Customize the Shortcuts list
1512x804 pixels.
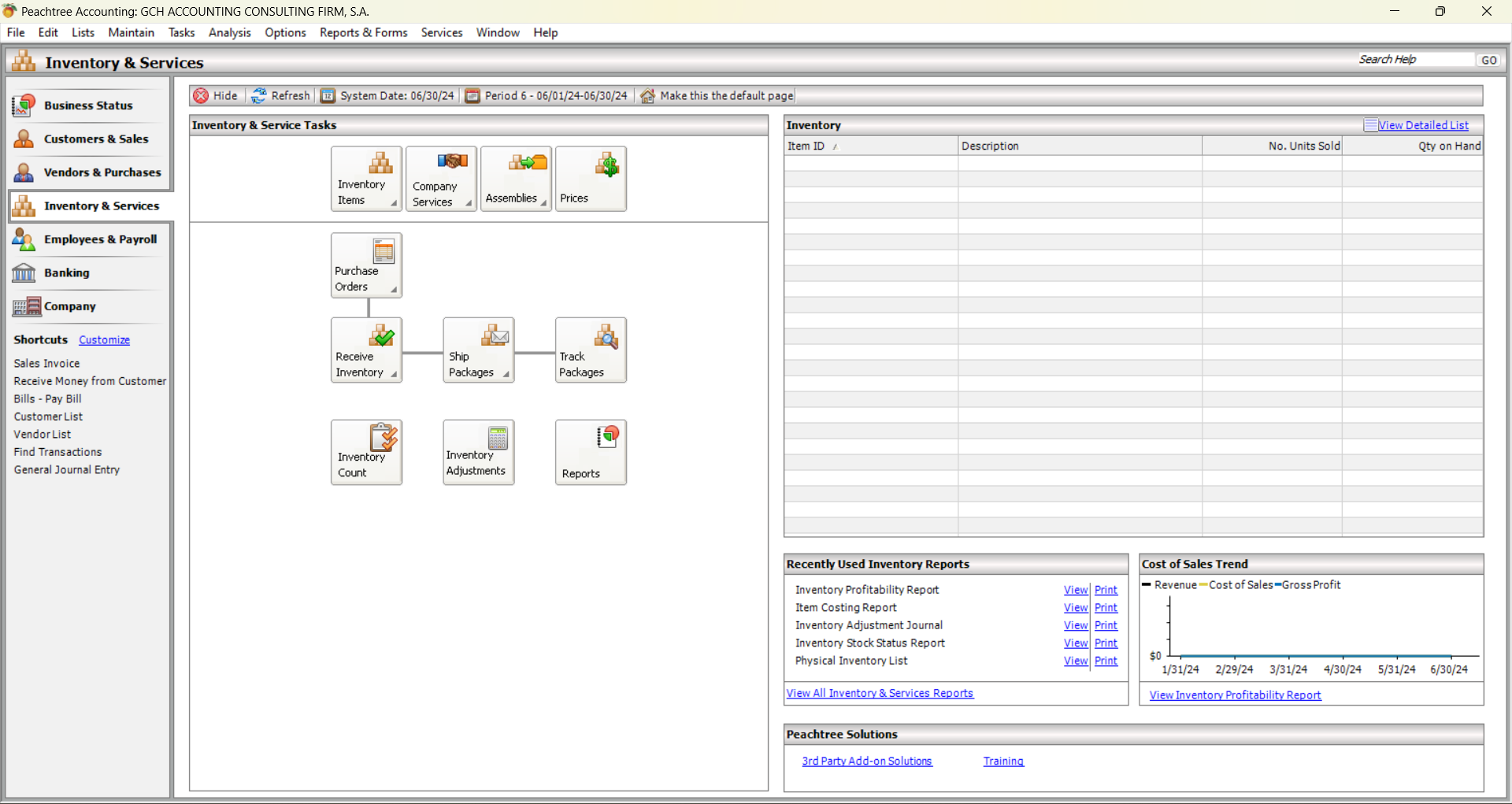(104, 340)
